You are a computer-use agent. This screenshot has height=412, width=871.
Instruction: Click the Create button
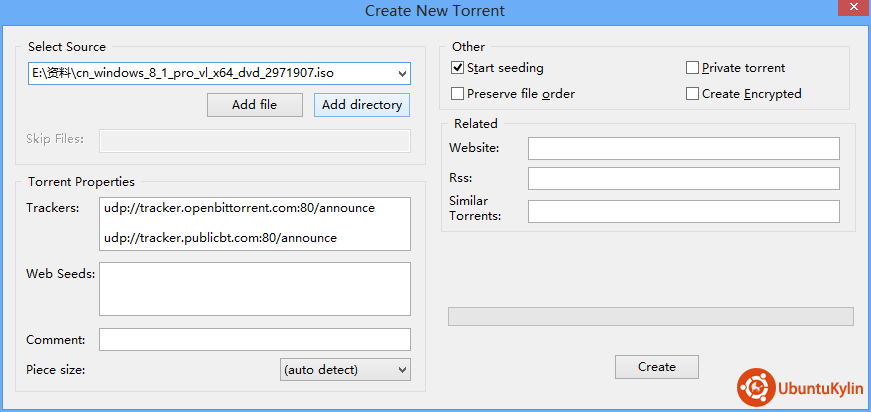pyautogui.click(x=657, y=367)
